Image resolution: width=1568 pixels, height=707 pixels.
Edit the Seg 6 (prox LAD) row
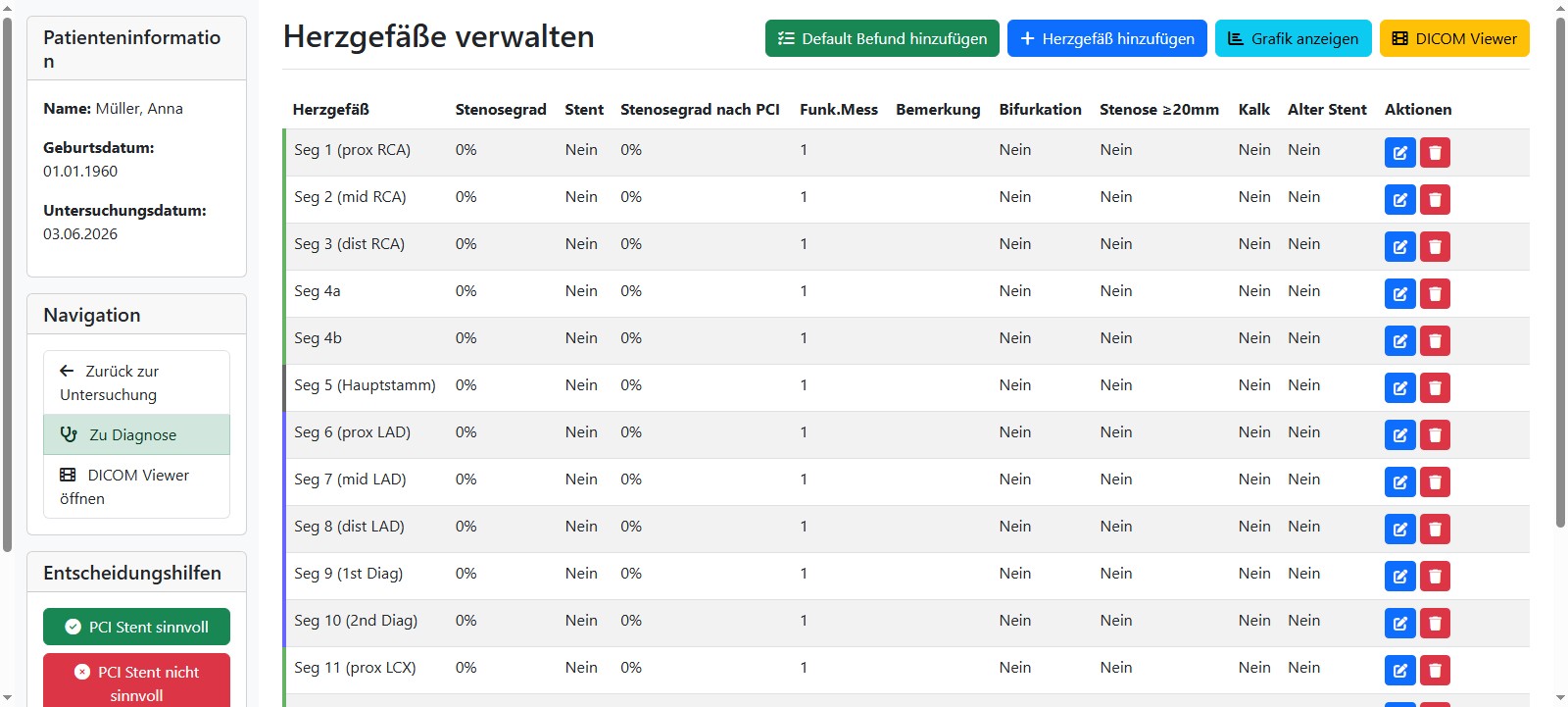point(1399,435)
